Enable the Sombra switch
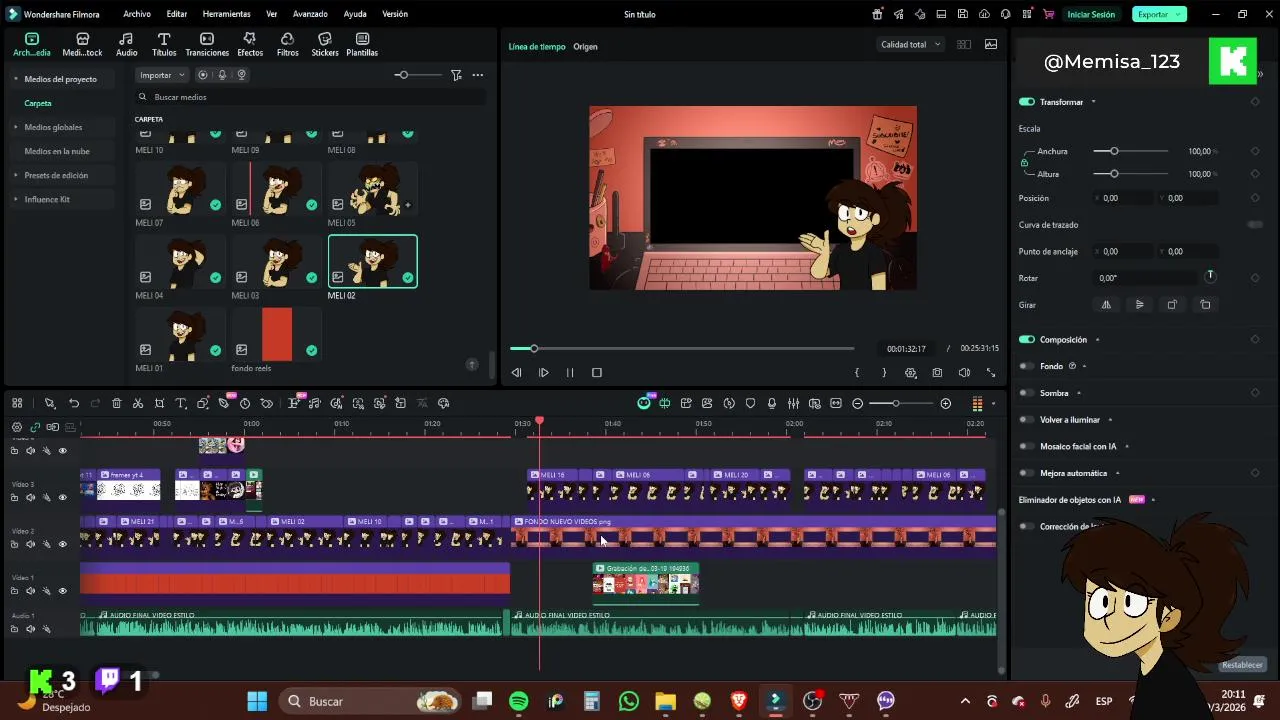1280x720 pixels. (1026, 393)
